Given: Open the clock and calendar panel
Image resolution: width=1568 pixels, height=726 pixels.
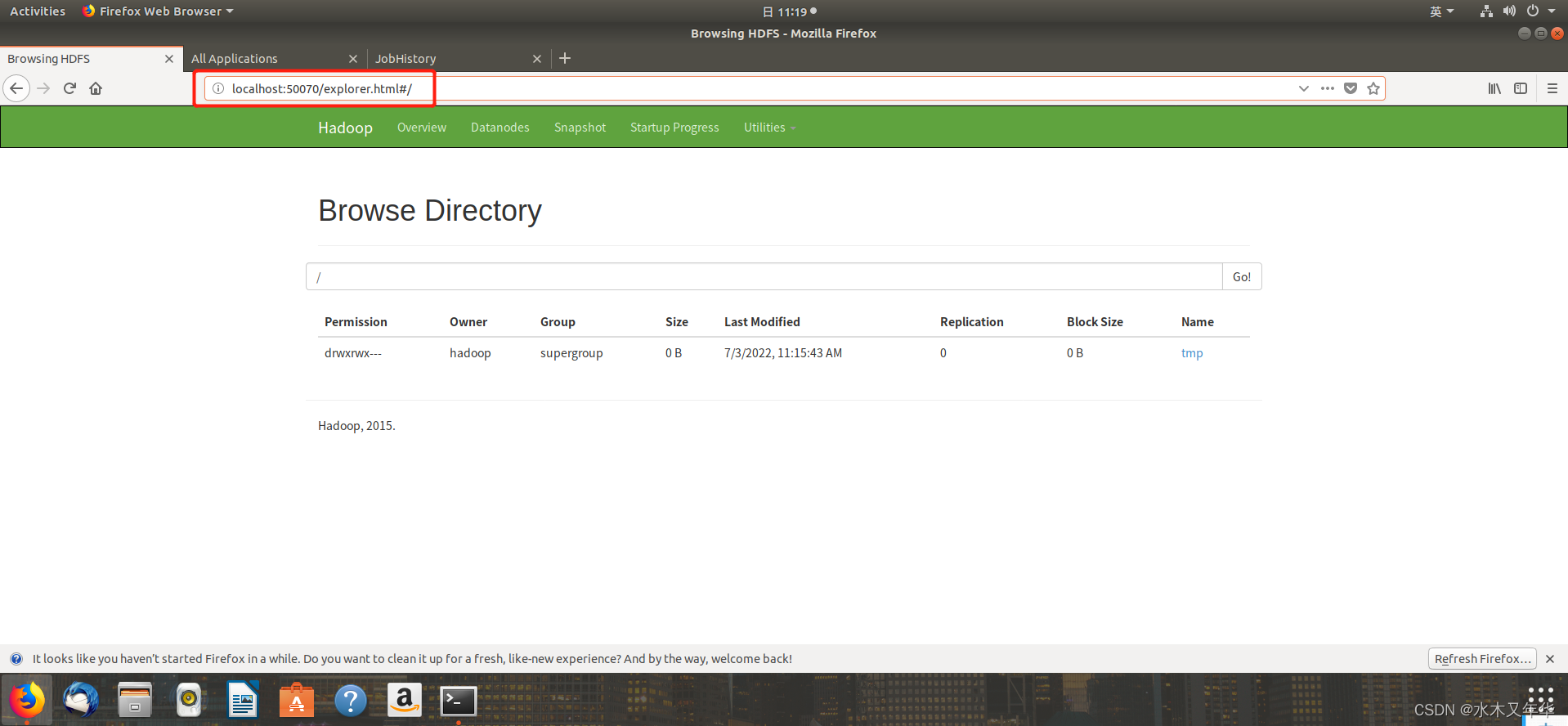Looking at the screenshot, I should coord(789,11).
